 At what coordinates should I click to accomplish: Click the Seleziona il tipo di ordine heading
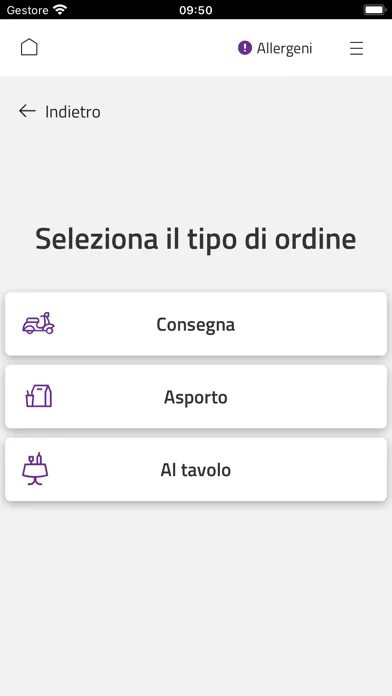pos(196,239)
